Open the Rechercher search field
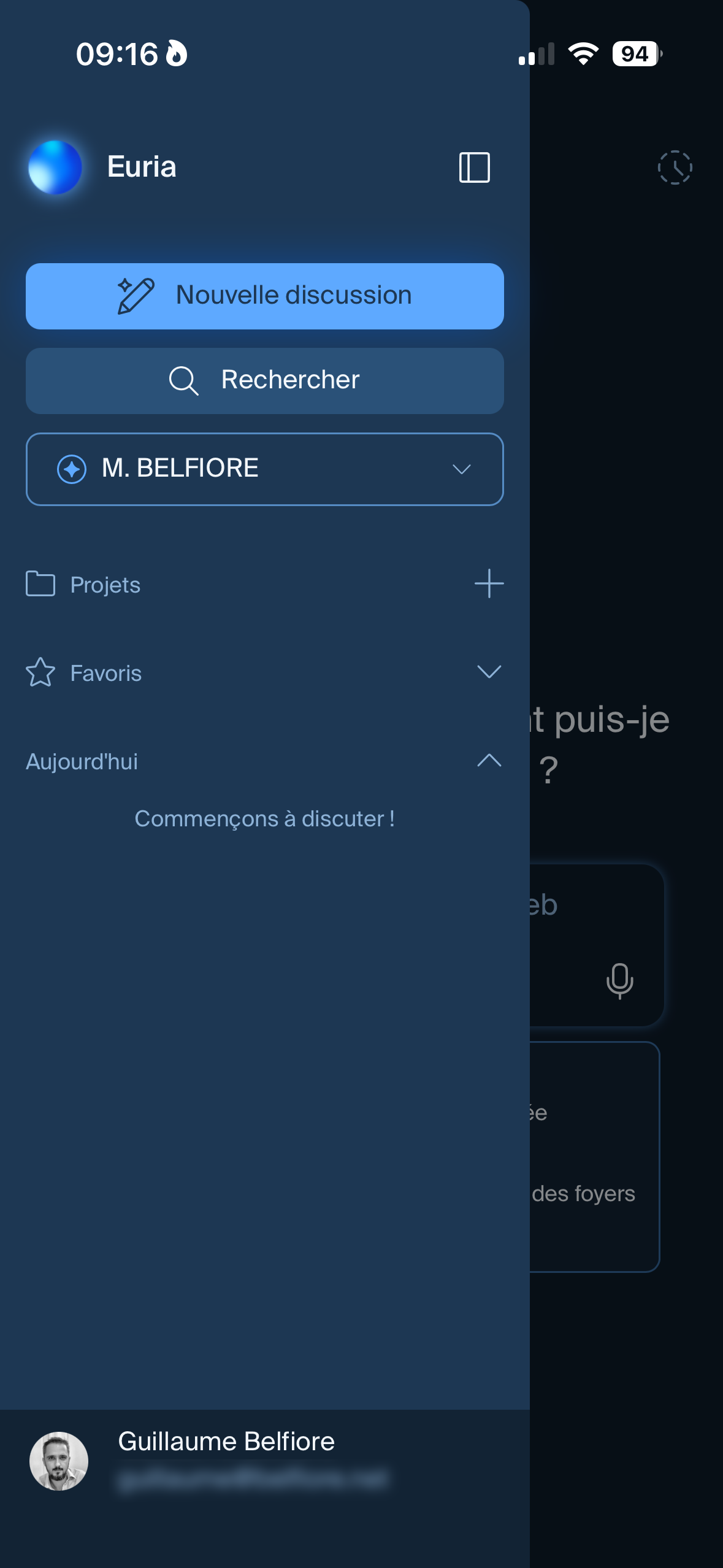 (265, 380)
